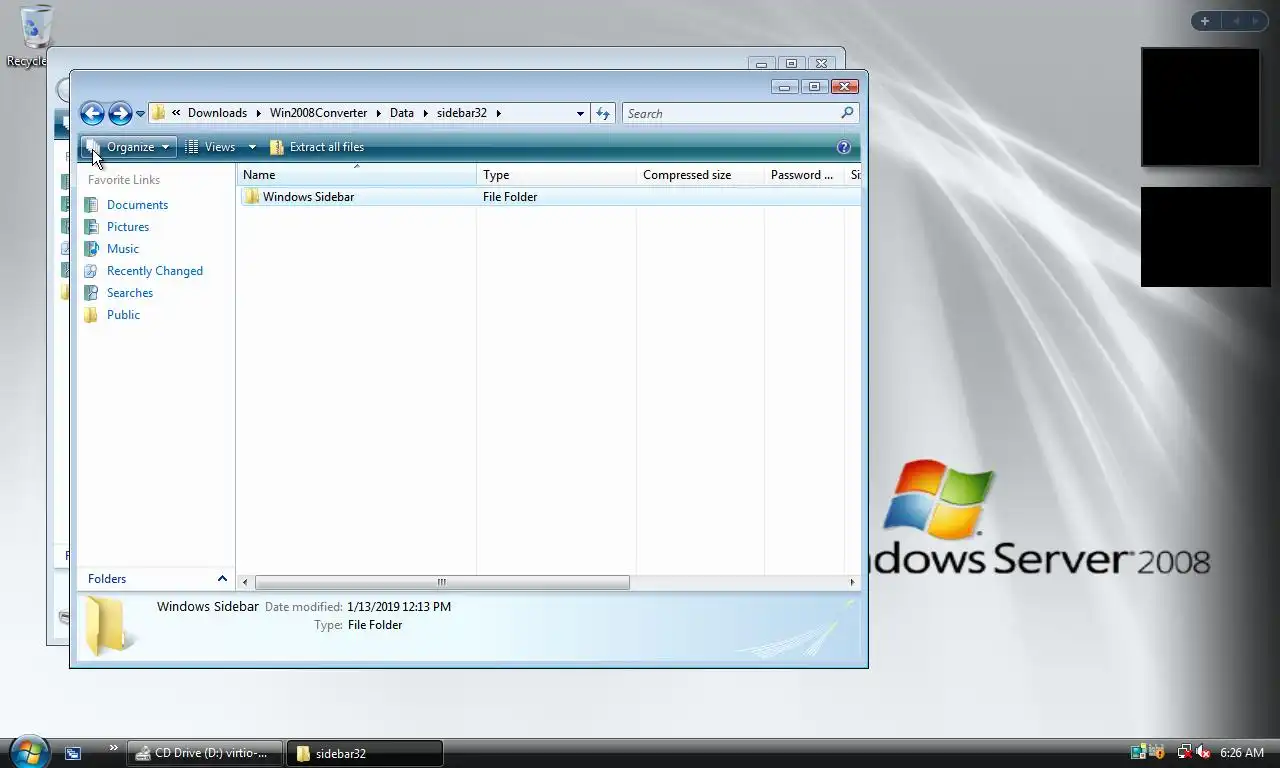Sort by the Type column header

coord(556,175)
